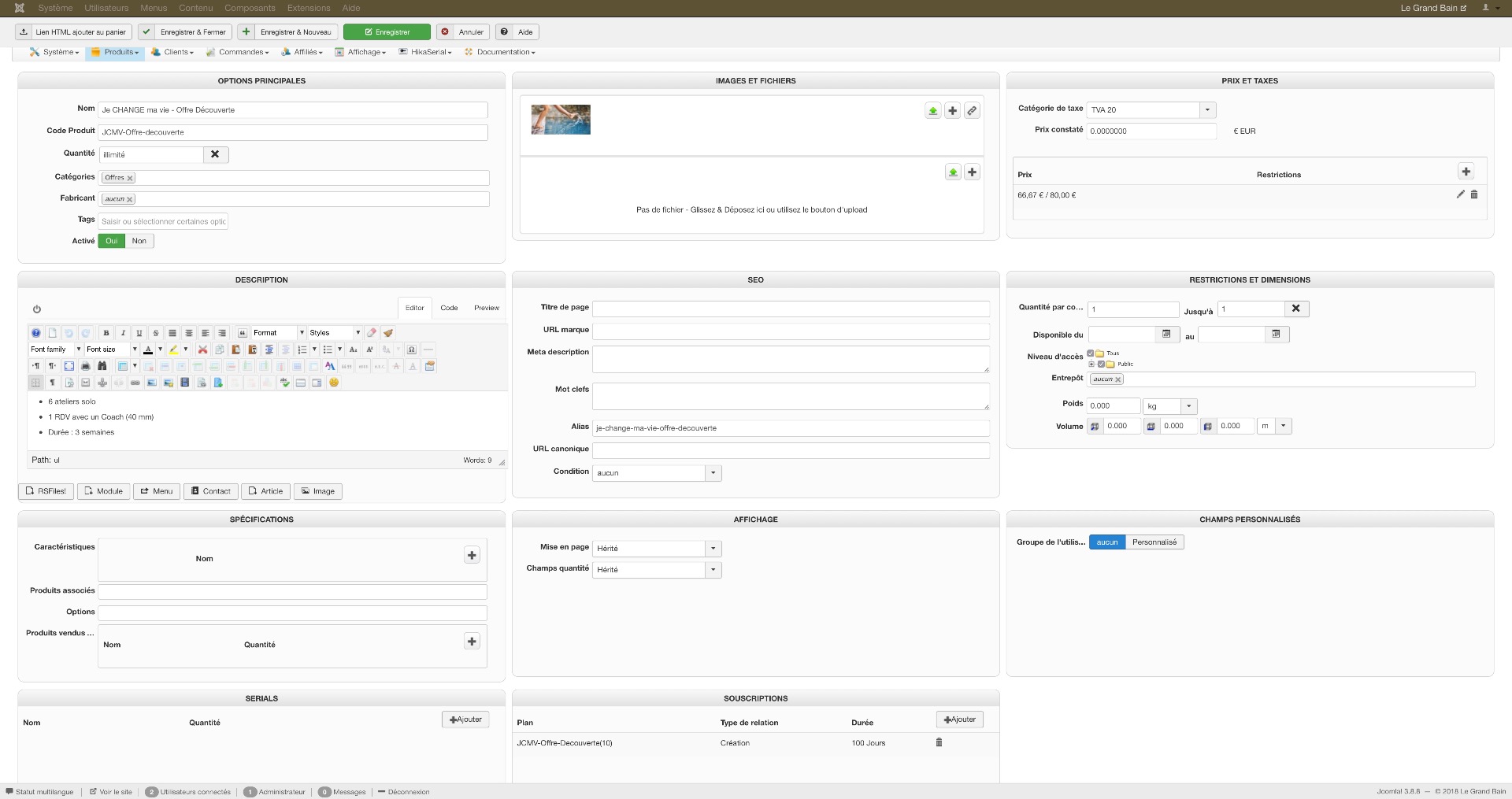The image size is (1512, 799).
Task: Delete the 66,67 € price row
Action: coord(1474,194)
